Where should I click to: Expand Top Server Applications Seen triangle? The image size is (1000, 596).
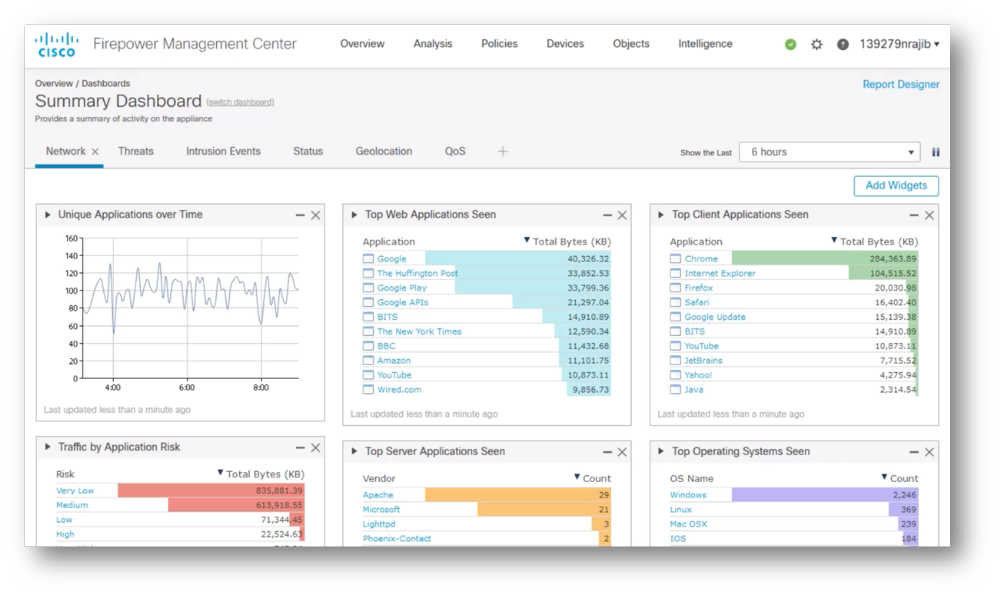pyautogui.click(x=355, y=451)
